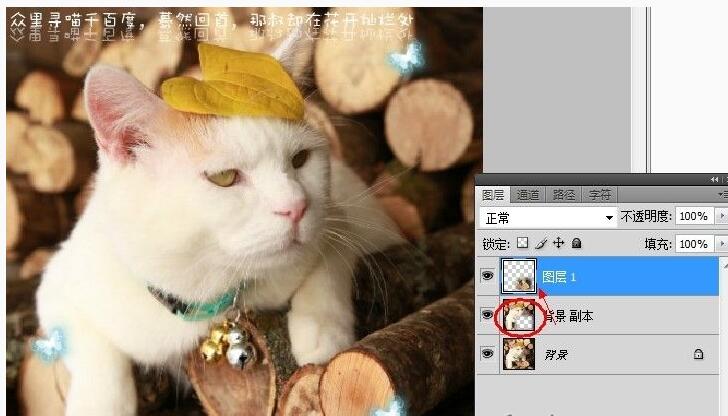Image resolution: width=728 pixels, height=416 pixels.
Task: Click the layer list scrollbar up arrow
Action: [725, 265]
